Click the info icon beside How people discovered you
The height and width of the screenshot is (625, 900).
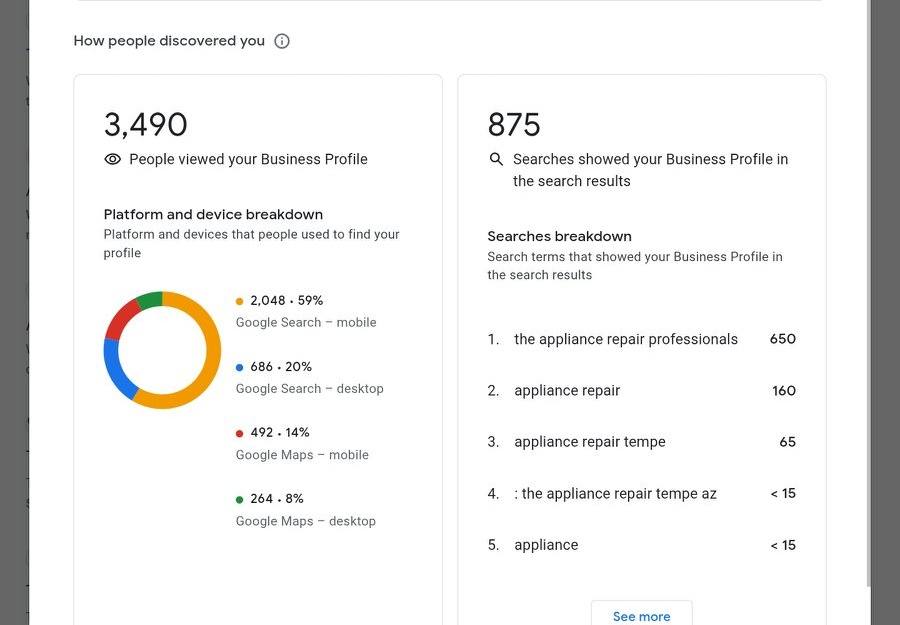pyautogui.click(x=282, y=41)
